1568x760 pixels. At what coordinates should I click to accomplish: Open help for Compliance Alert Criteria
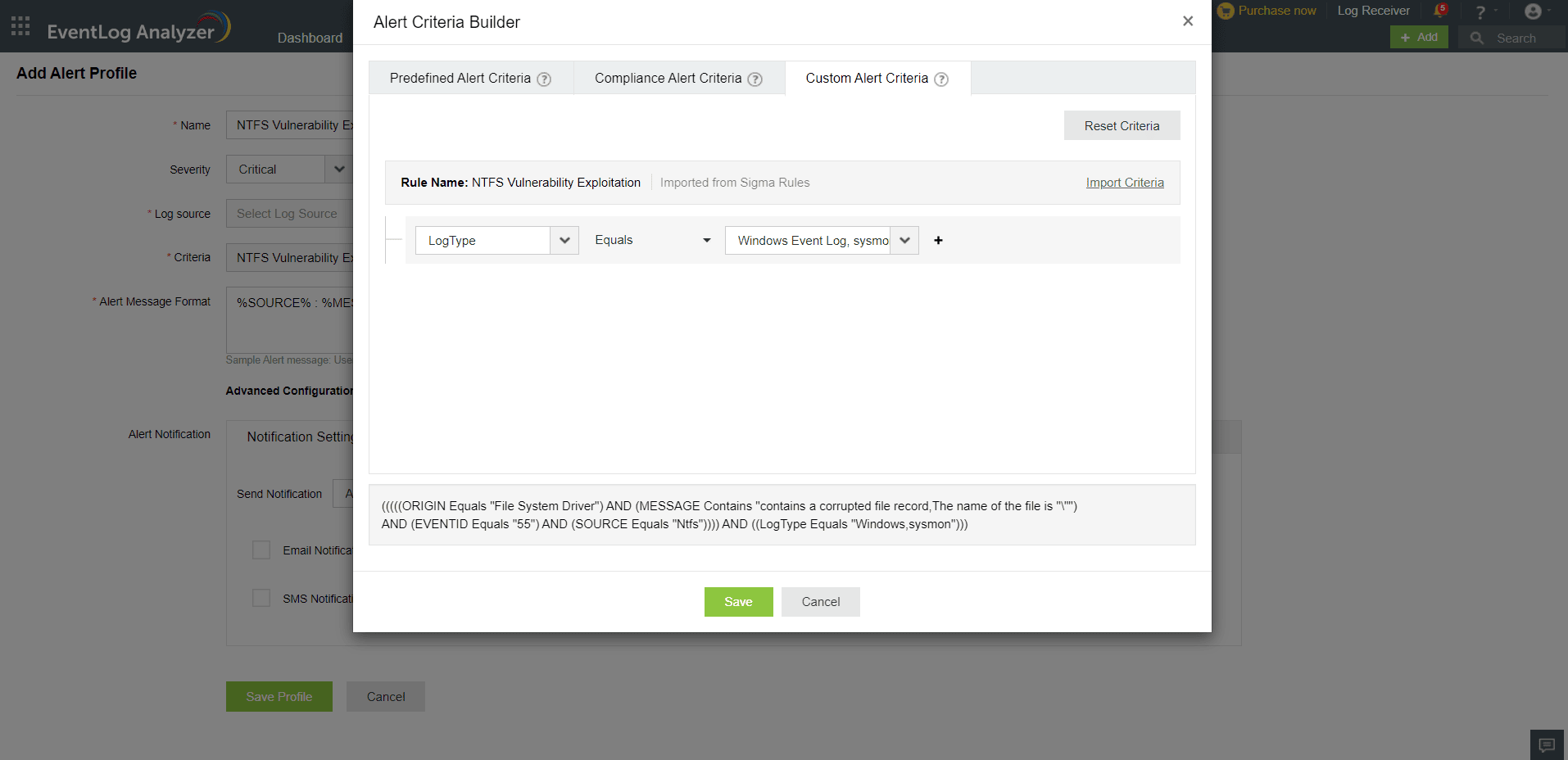(755, 79)
